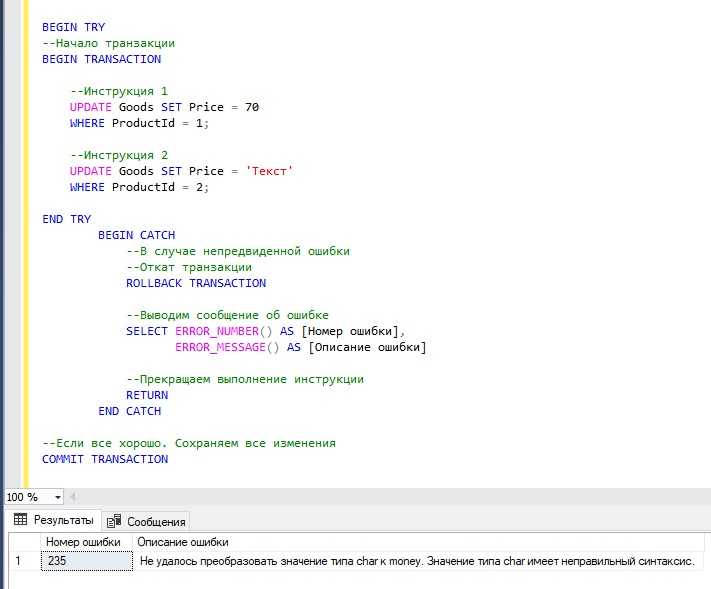The height and width of the screenshot is (589, 711).
Task: Click the Описание ошибки column header
Action: 182,542
